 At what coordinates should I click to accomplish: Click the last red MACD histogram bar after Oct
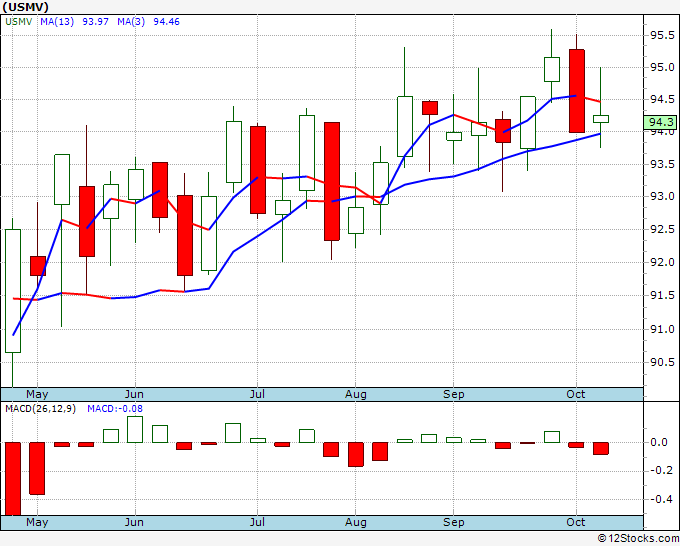[601, 448]
